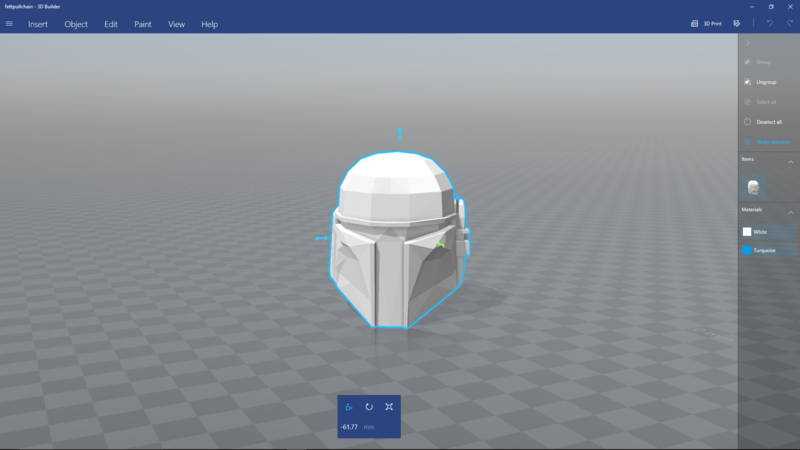800x450 pixels.
Task: Click the Undo arrow icon
Action: coord(770,23)
